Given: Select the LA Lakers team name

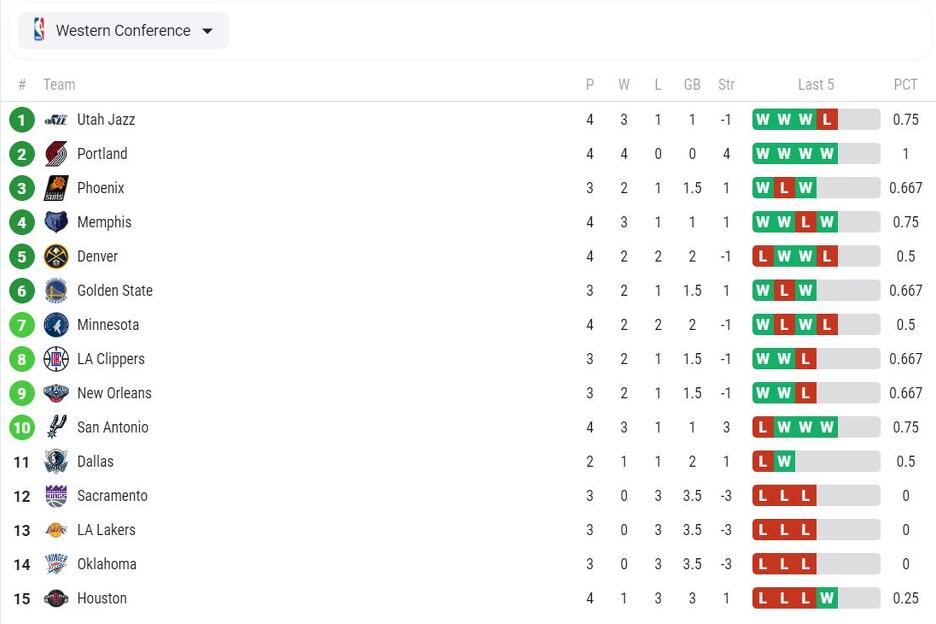Looking at the screenshot, I should [106, 530].
